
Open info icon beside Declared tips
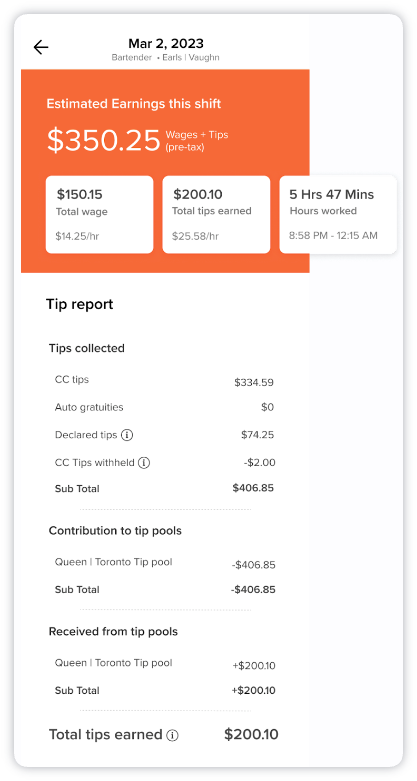(x=127, y=435)
